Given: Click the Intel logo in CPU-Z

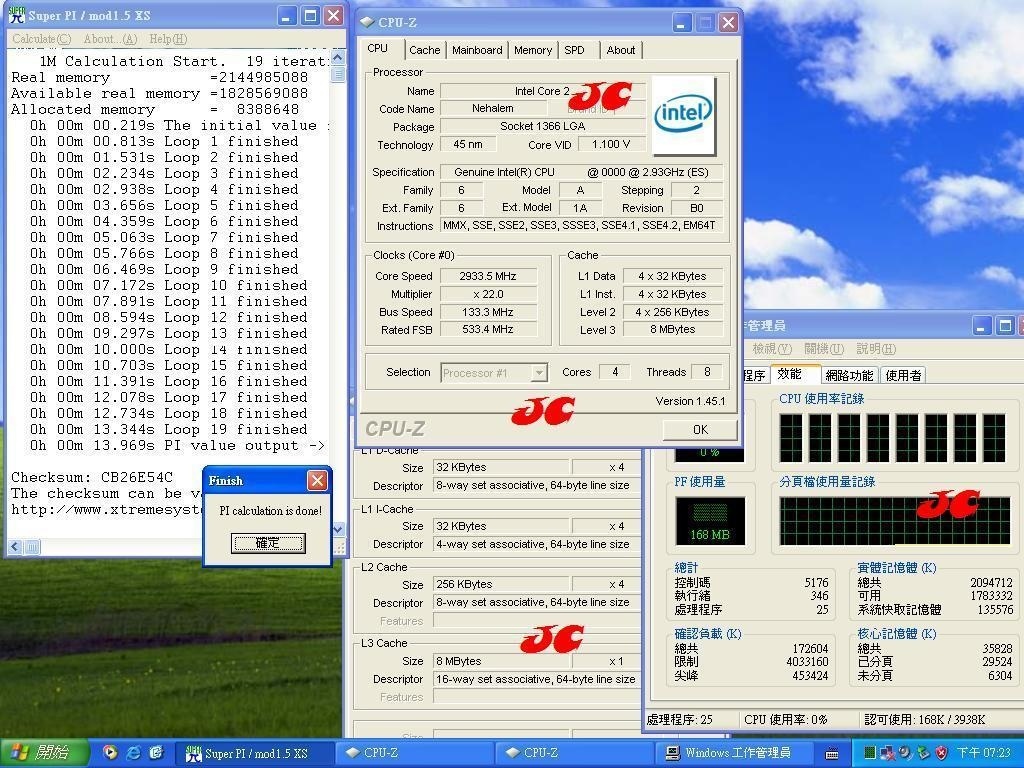Looking at the screenshot, I should (683, 114).
